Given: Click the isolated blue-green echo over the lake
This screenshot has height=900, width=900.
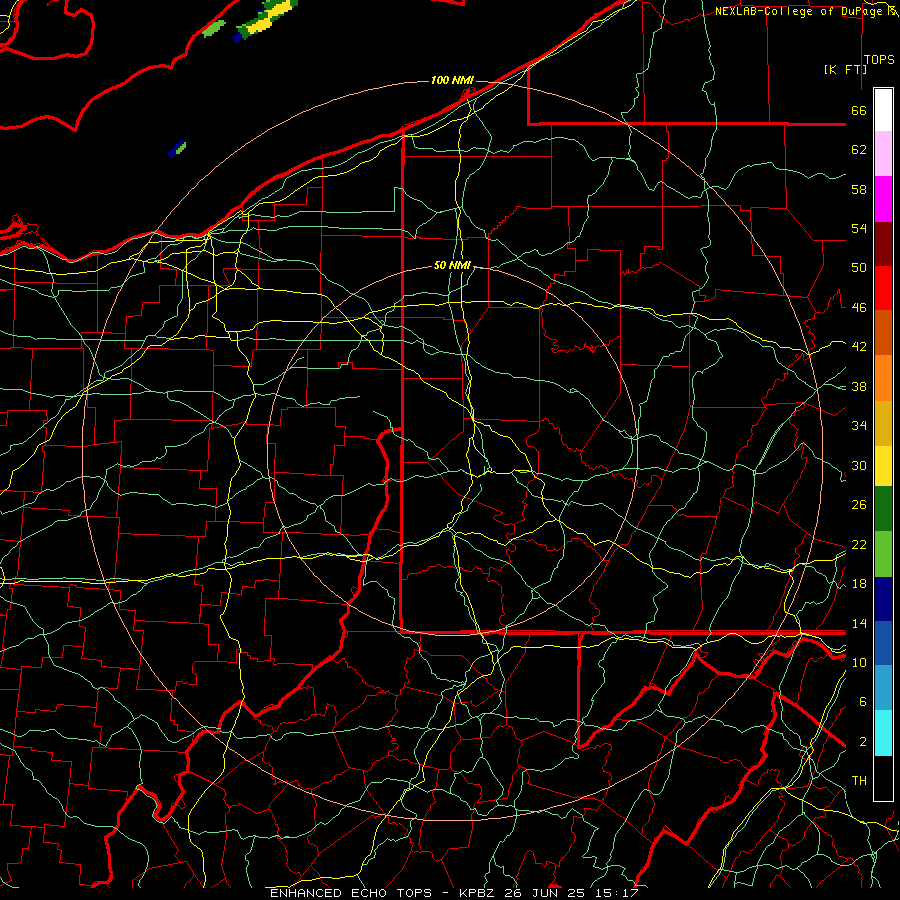Looking at the screenshot, I should pos(177,149).
